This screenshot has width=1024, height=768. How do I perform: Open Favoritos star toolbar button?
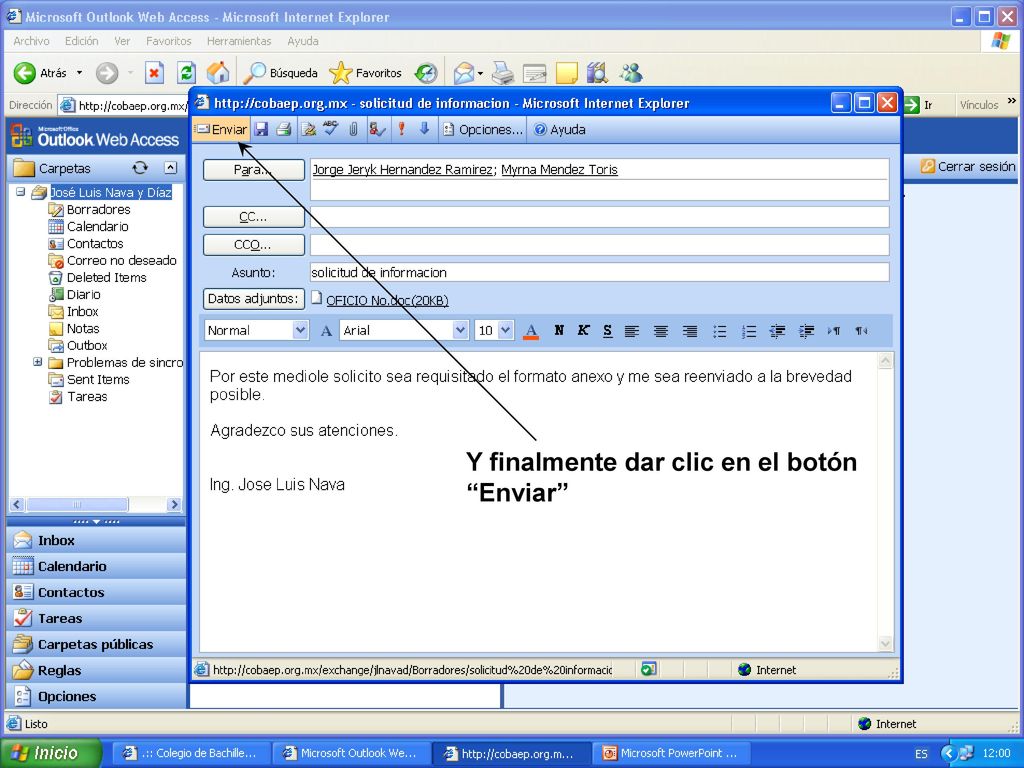365,73
